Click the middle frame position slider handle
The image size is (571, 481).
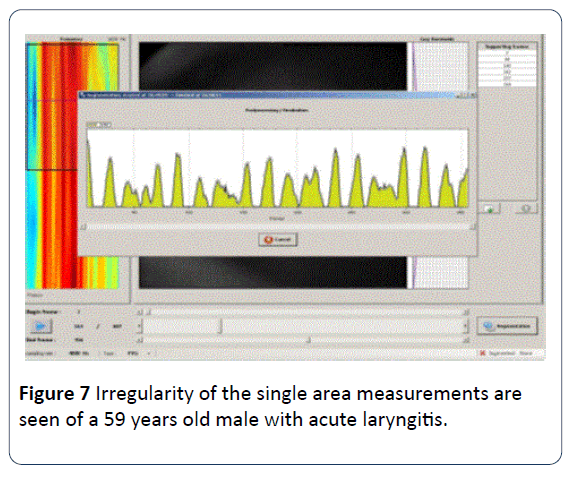(x=220, y=326)
